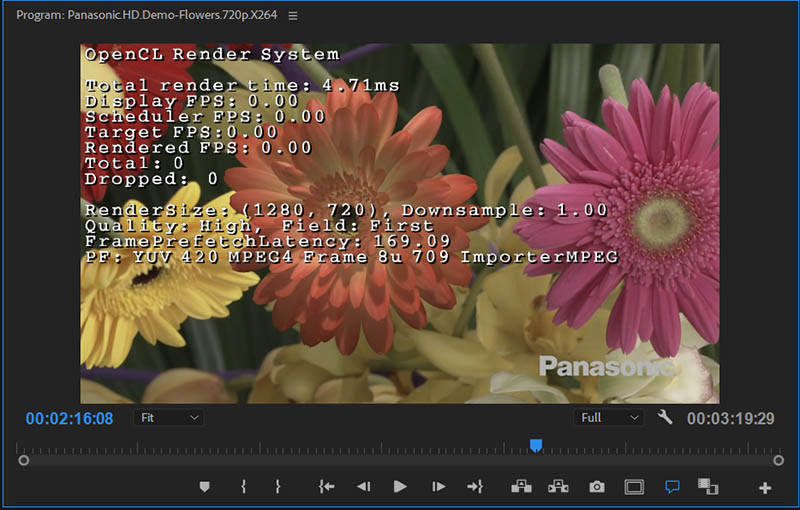This screenshot has width=800, height=510.
Task: Open the Full playback resolution dropdown
Action: 608,418
